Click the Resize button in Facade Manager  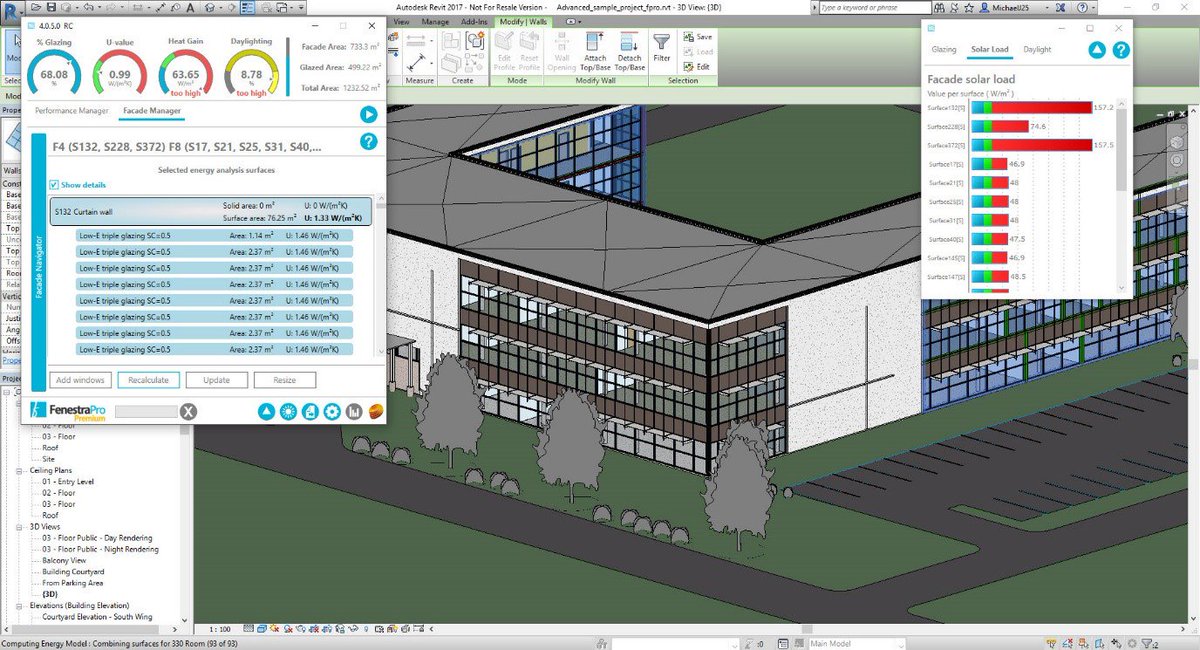coord(285,380)
